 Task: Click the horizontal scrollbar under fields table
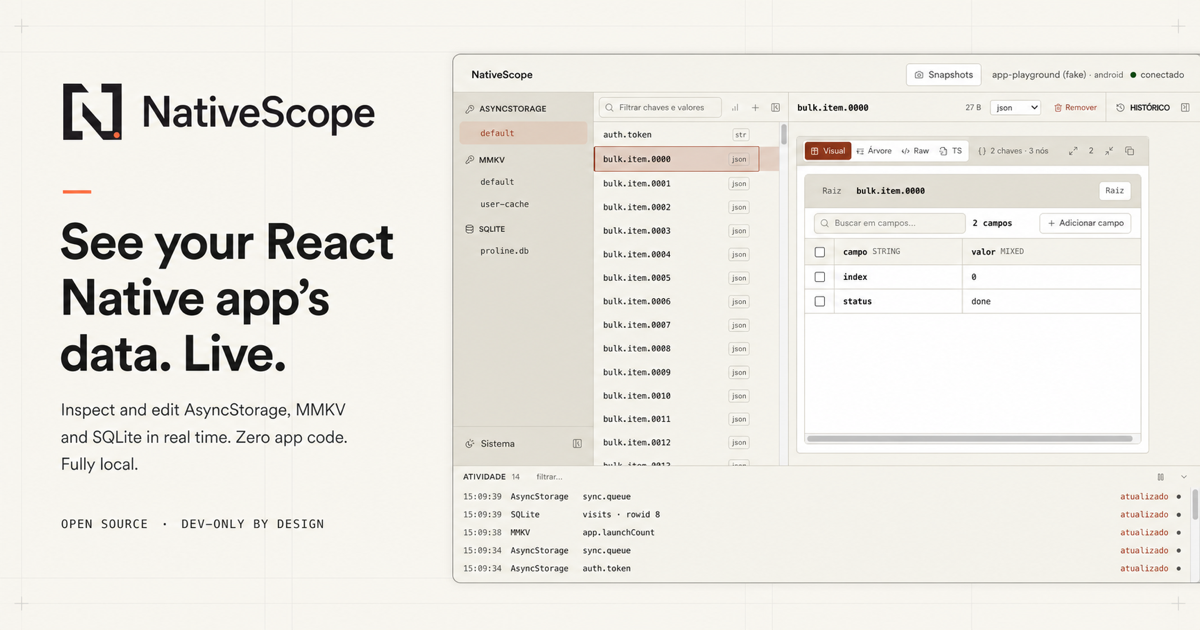coord(969,439)
